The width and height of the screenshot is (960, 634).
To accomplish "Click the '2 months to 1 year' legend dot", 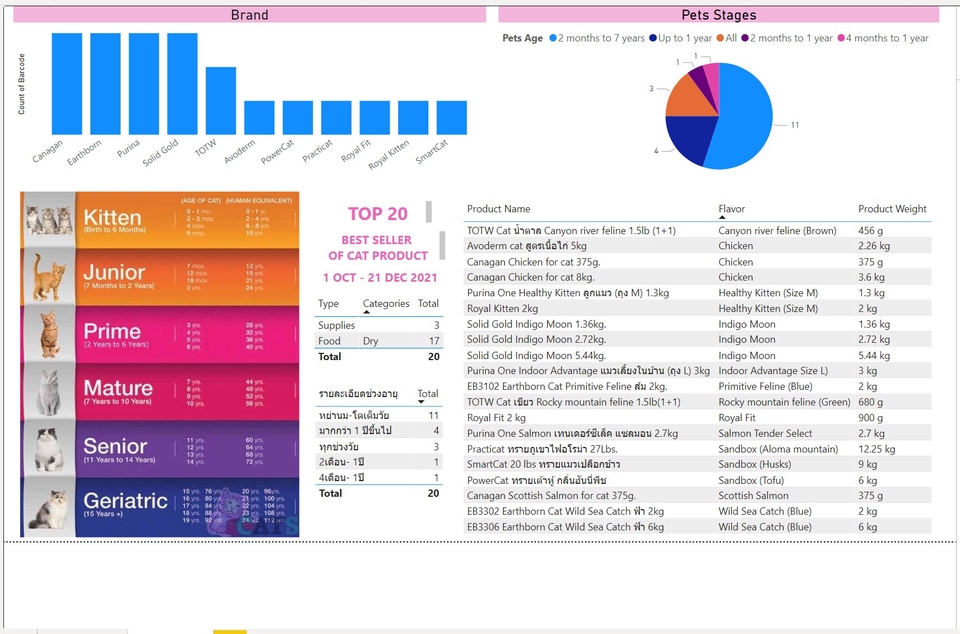I will pos(744,38).
